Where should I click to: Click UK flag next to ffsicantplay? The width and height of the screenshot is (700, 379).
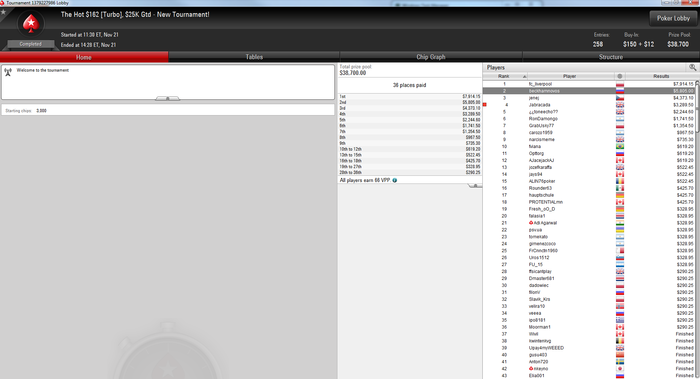pos(620,271)
